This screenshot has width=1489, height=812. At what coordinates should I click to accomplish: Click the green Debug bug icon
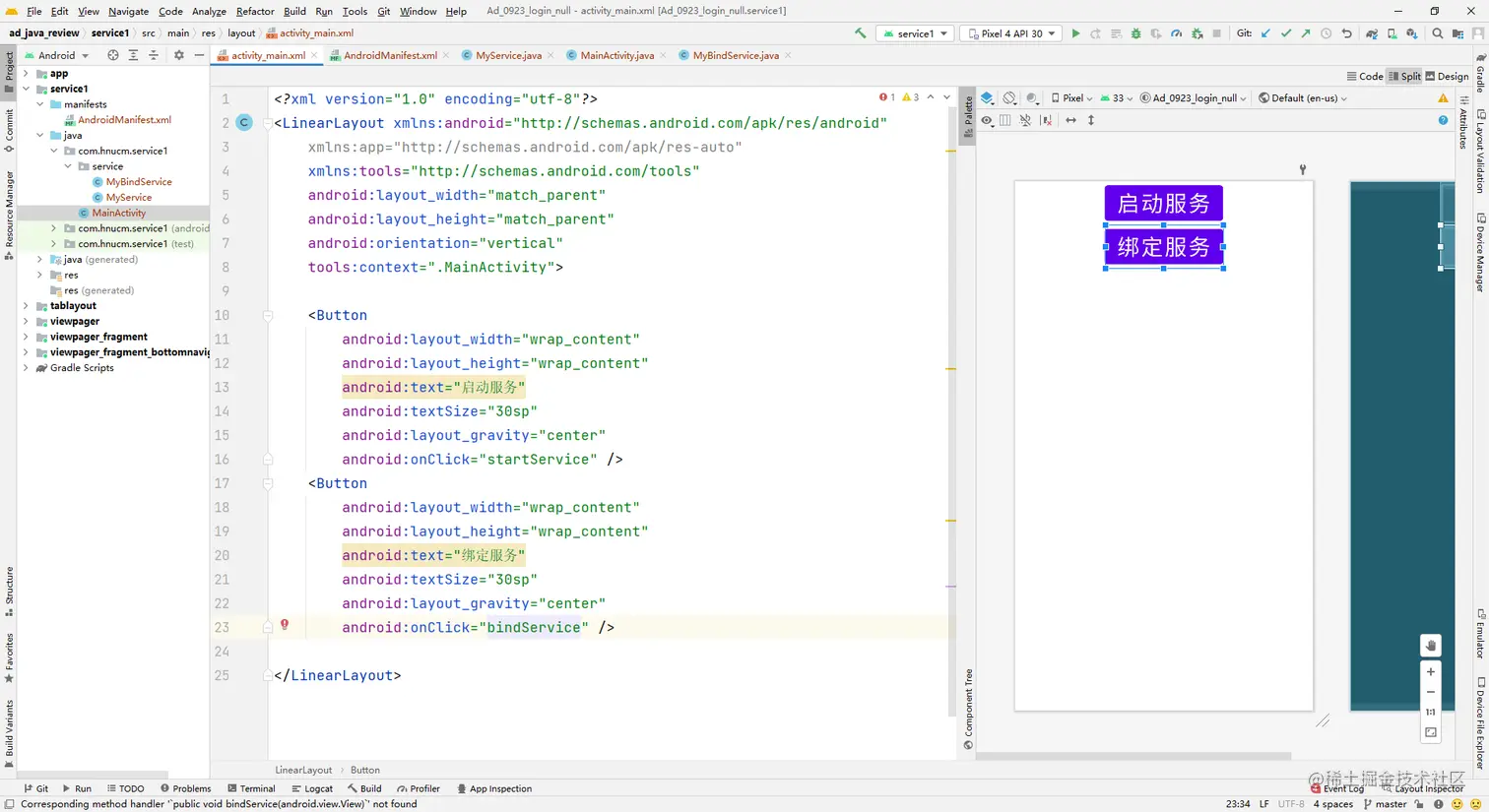1135,33
